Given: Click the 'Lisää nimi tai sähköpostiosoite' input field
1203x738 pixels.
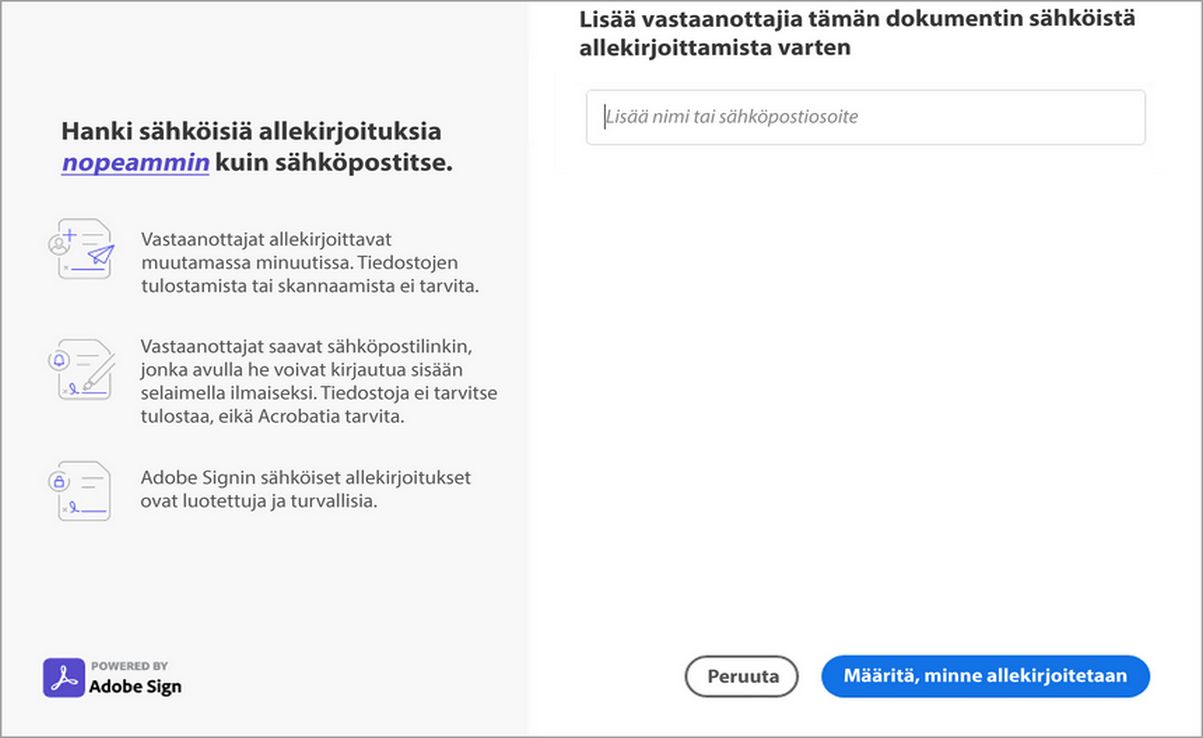Looking at the screenshot, I should pyautogui.click(x=865, y=117).
